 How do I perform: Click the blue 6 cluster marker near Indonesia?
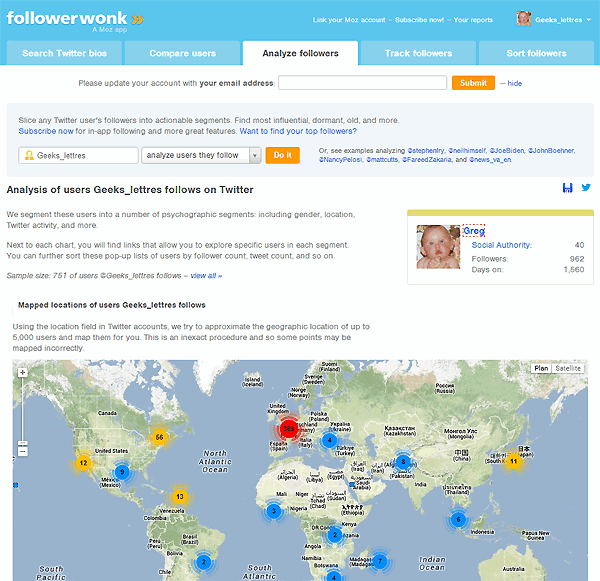pos(458,520)
